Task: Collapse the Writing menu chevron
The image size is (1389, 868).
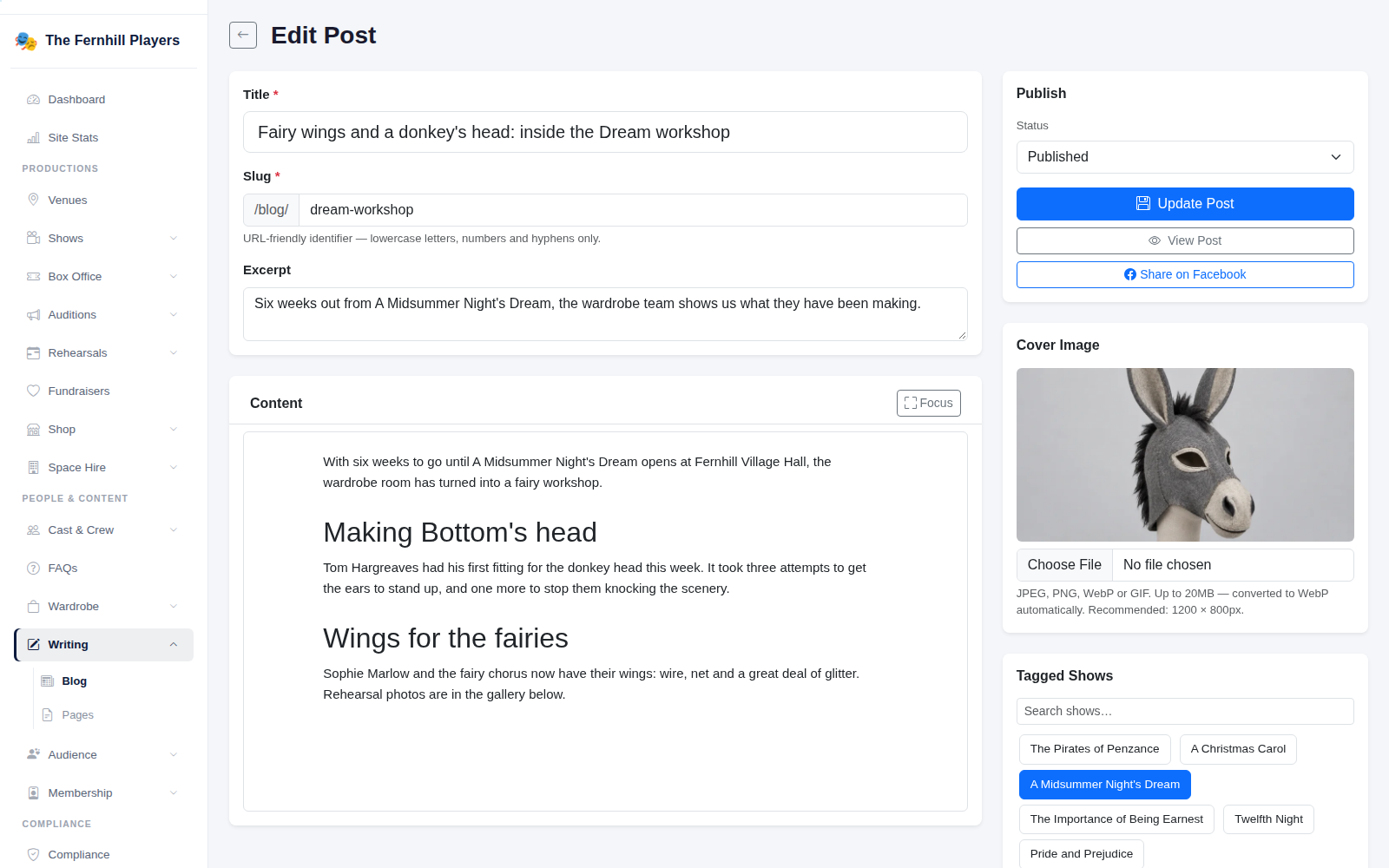Action: pyautogui.click(x=174, y=645)
